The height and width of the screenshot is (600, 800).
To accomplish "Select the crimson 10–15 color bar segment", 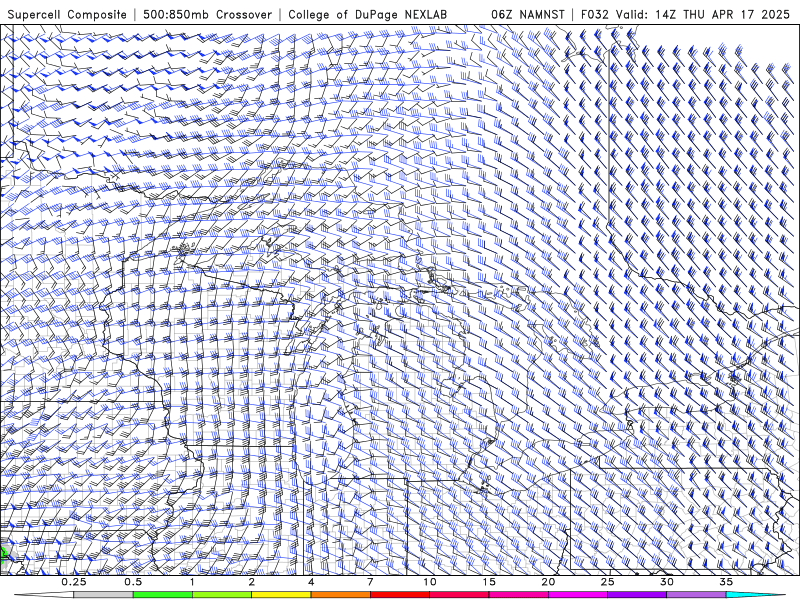I will (459, 595).
